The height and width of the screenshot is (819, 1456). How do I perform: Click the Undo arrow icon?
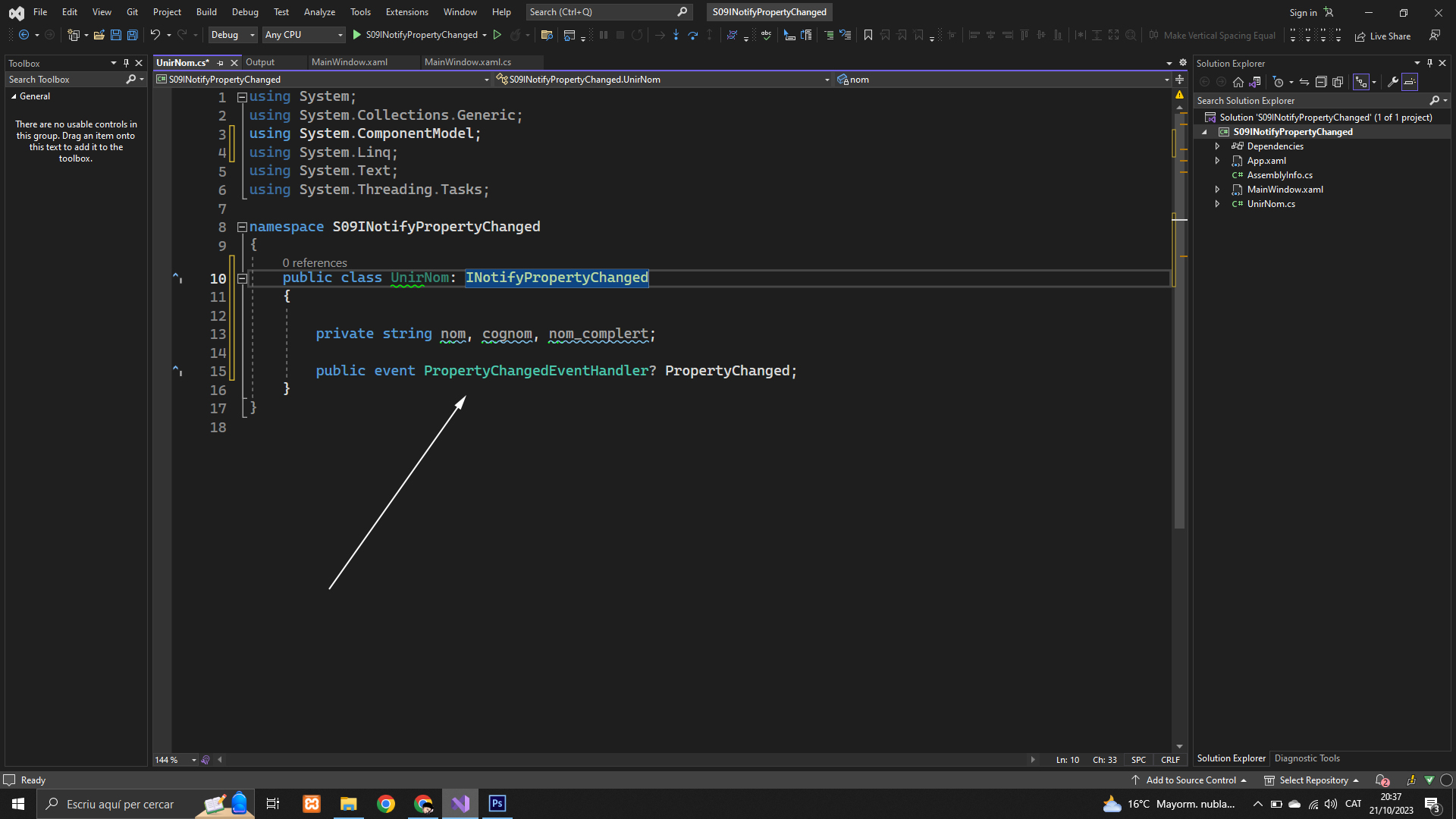(x=155, y=35)
